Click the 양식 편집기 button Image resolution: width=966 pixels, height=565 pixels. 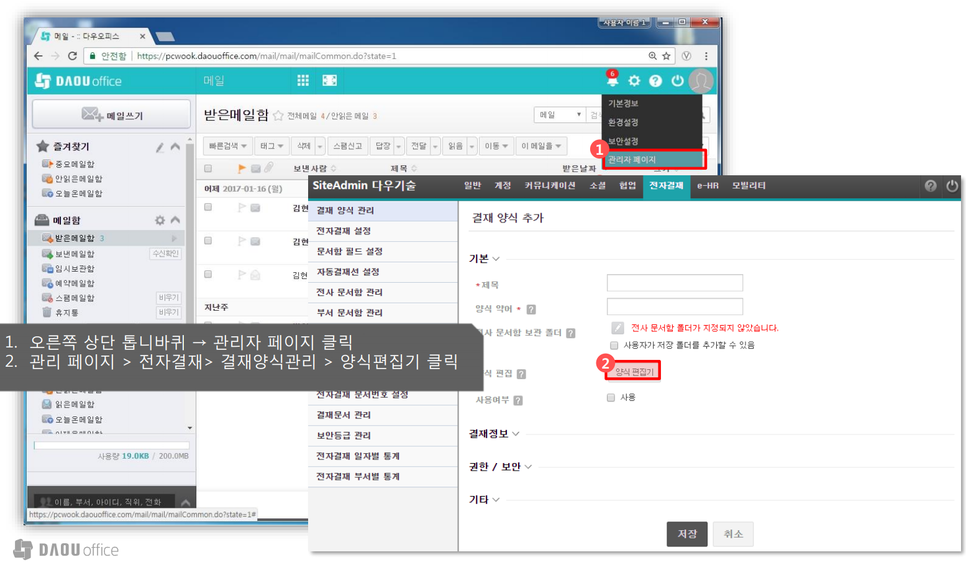click(x=634, y=372)
